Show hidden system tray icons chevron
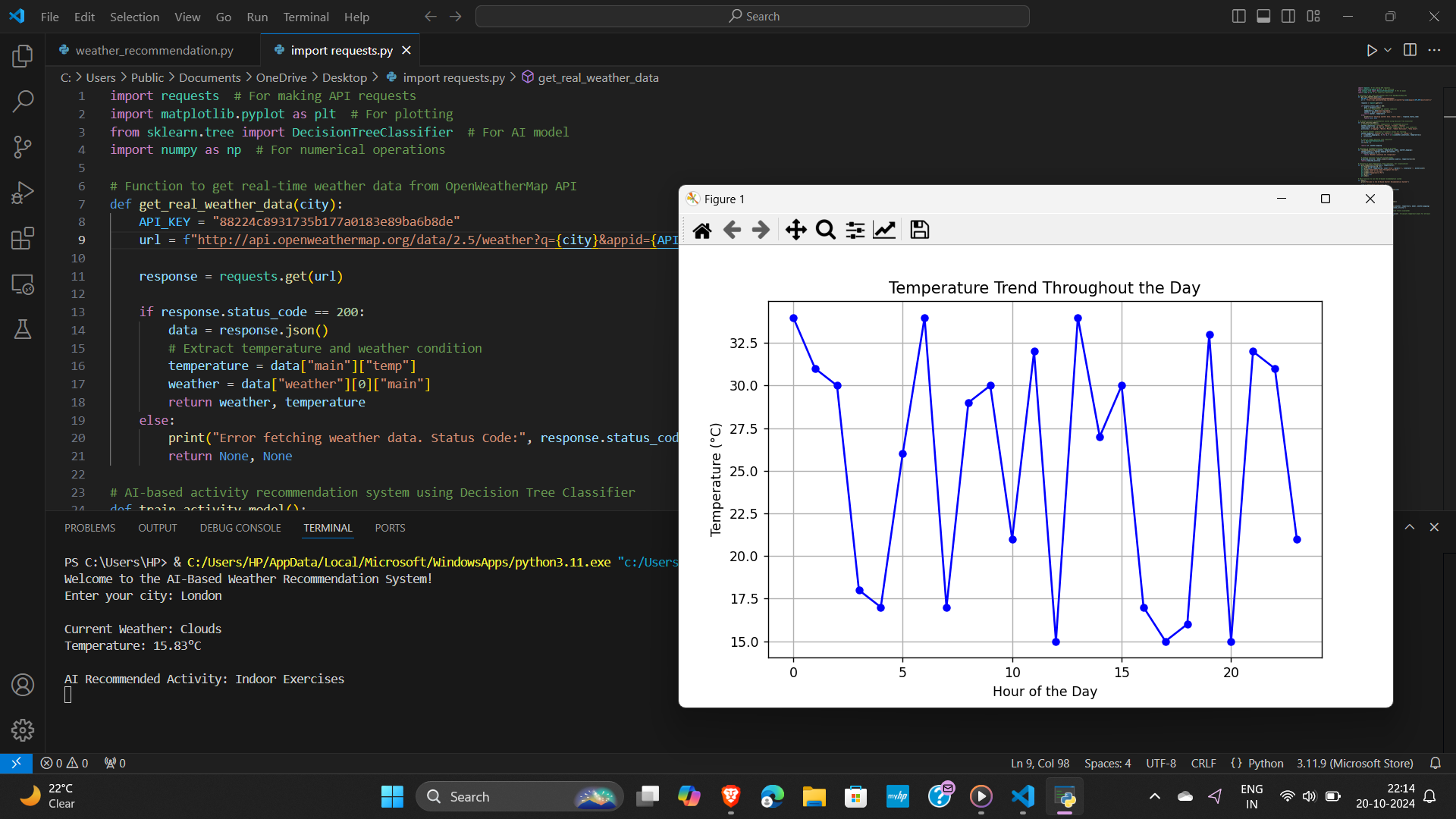The width and height of the screenshot is (1456, 819). click(x=1154, y=796)
